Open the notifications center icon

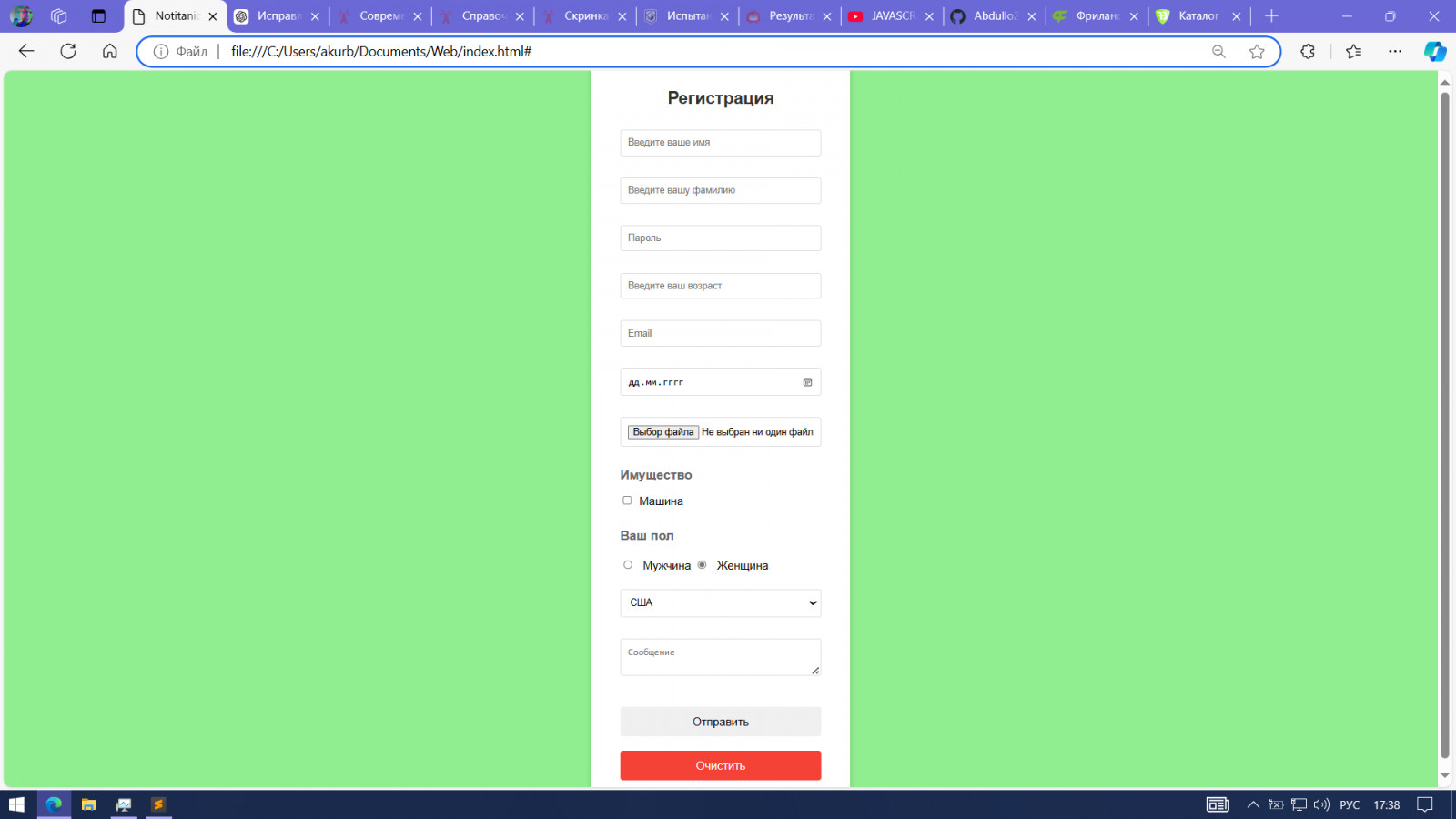1425,804
